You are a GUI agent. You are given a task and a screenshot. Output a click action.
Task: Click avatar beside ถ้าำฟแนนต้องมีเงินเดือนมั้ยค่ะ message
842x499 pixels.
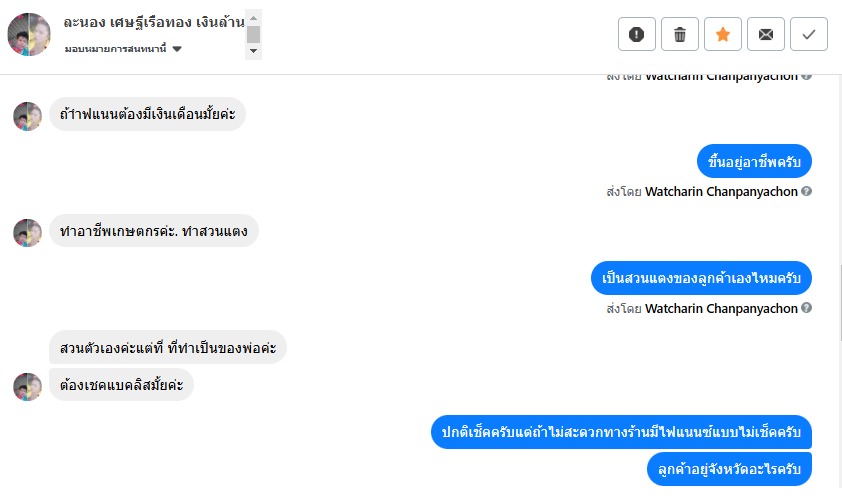coord(27,116)
